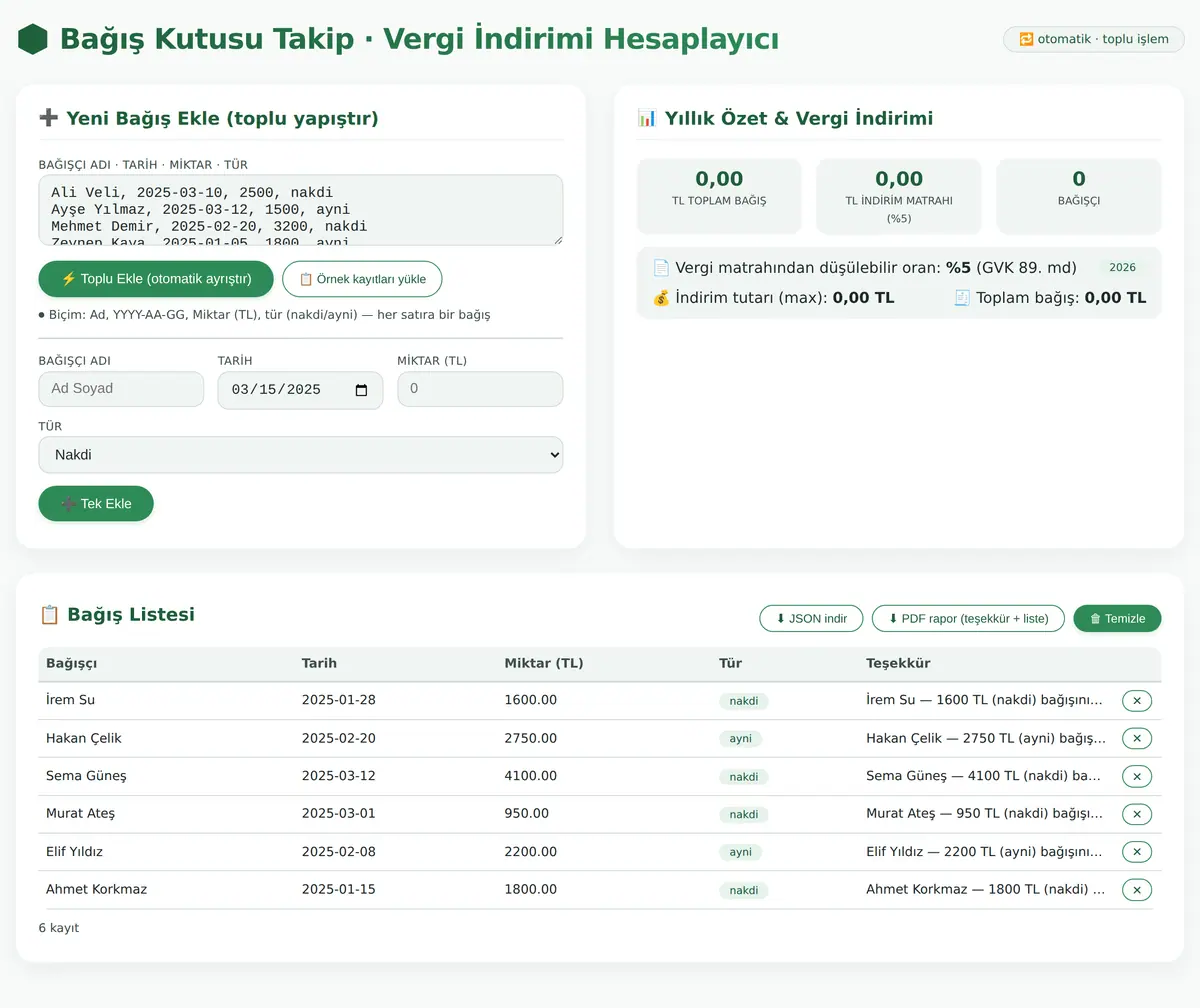
Task: Click the Tür column header in the table
Action: pos(730,664)
